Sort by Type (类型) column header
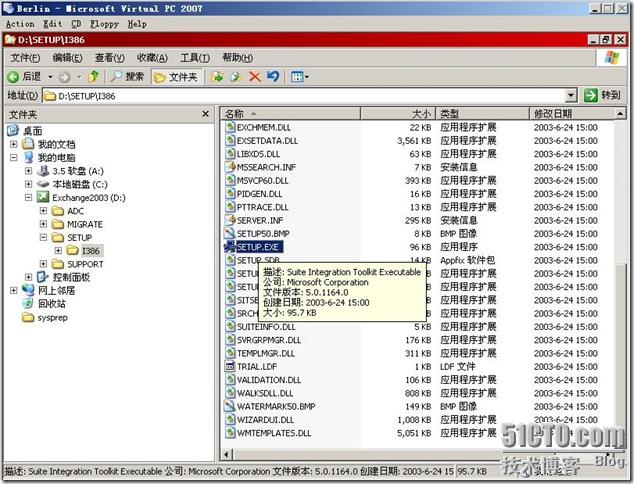 482,114
